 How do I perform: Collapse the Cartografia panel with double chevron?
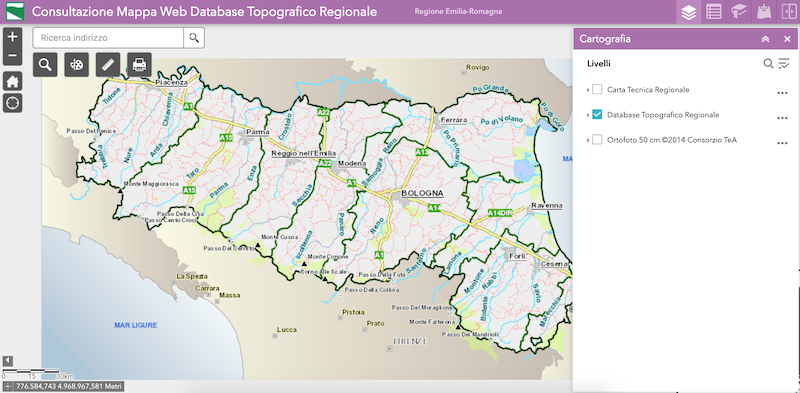tap(765, 39)
